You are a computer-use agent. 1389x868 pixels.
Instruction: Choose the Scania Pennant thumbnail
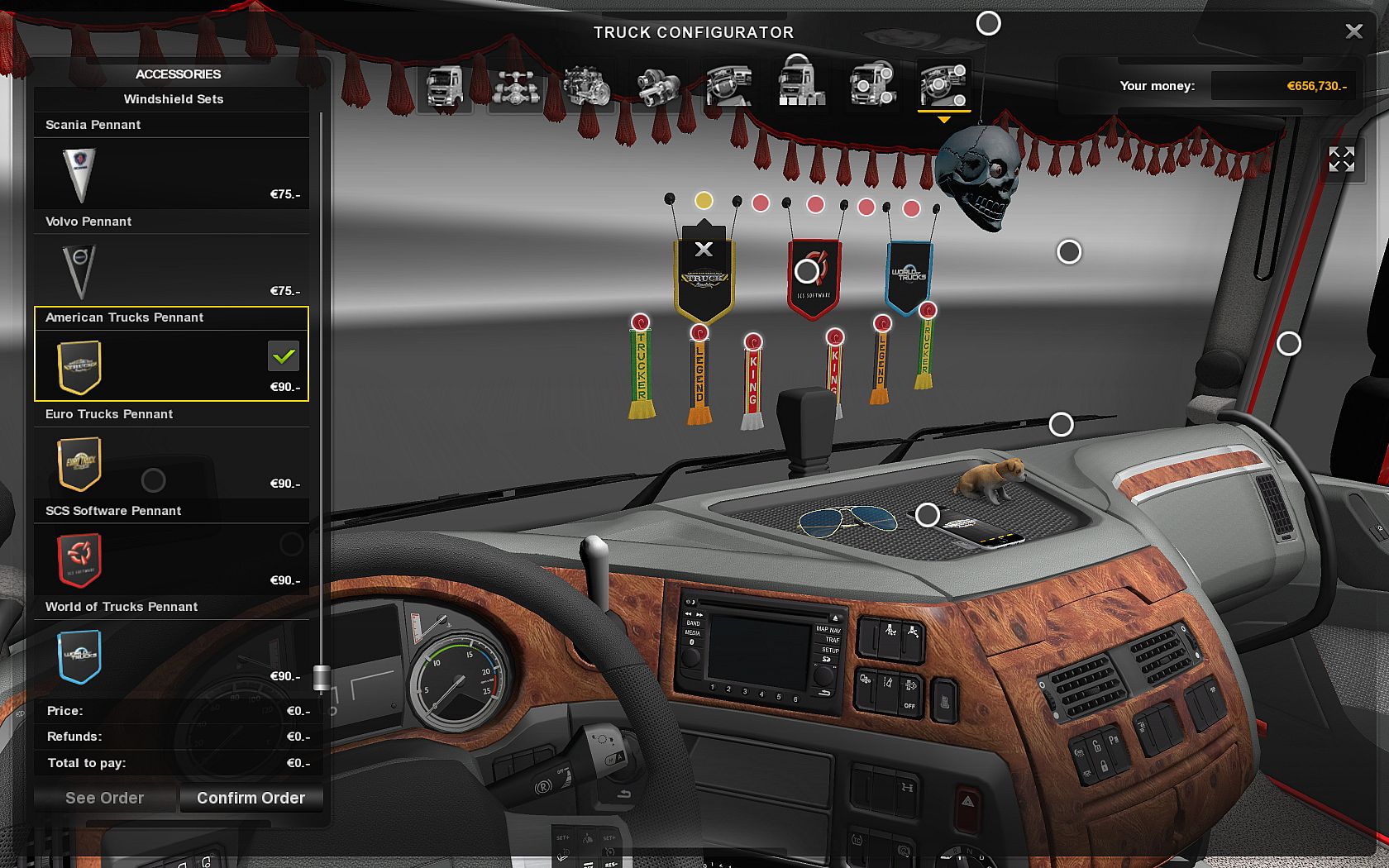click(x=80, y=174)
